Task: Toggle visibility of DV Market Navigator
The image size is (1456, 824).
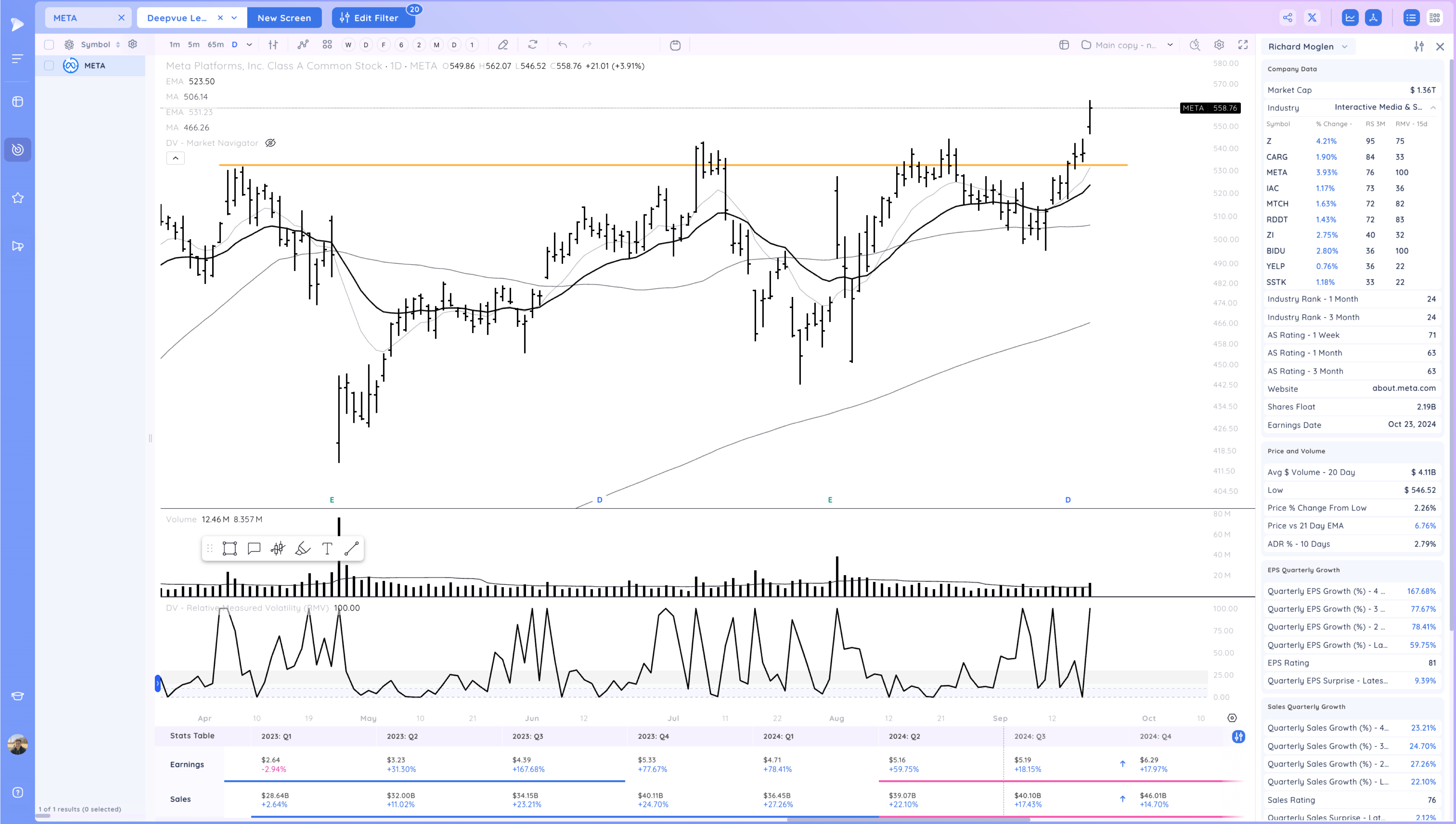Action: (270, 143)
